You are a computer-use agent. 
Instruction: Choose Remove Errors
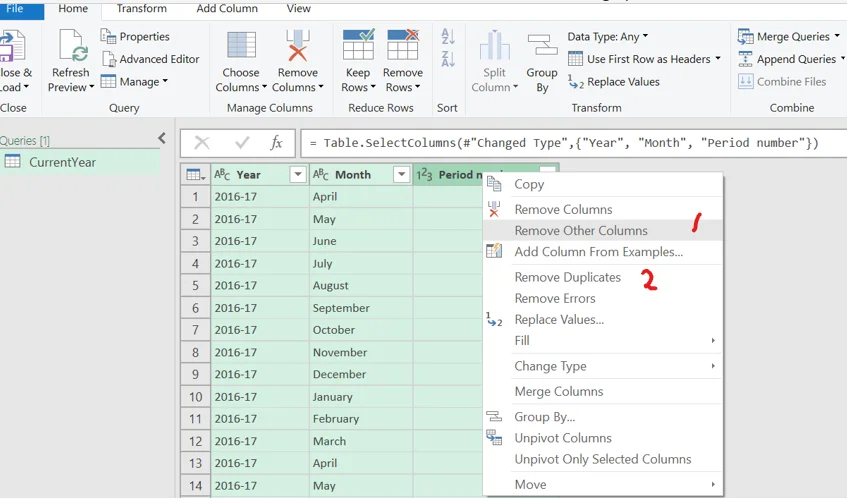(603, 298)
